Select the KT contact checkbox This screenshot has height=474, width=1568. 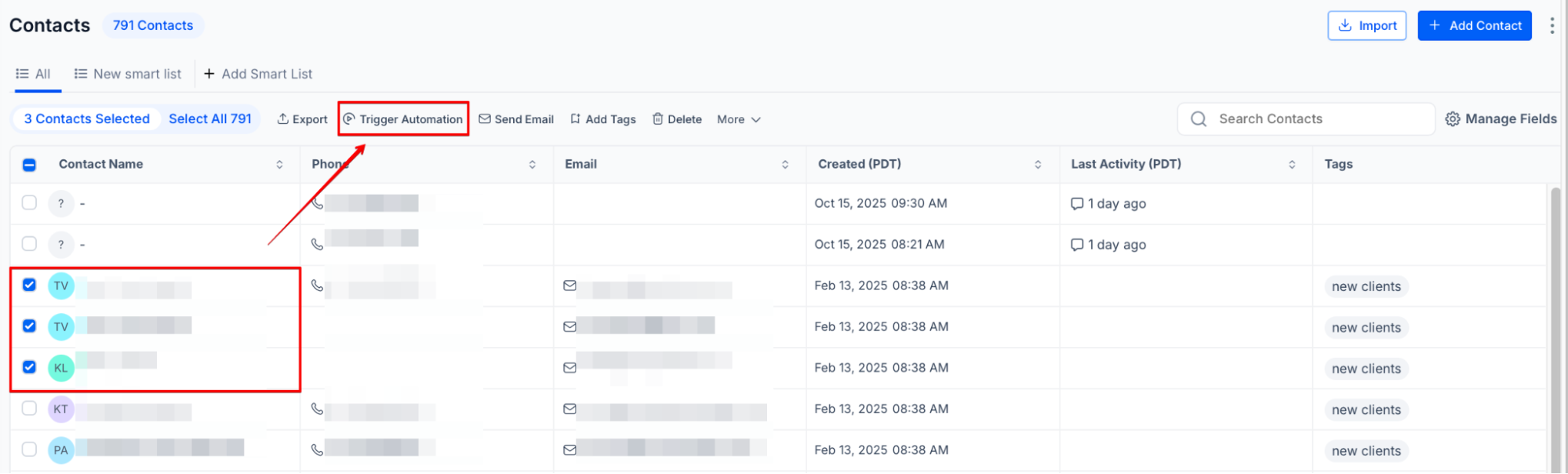pos(29,408)
